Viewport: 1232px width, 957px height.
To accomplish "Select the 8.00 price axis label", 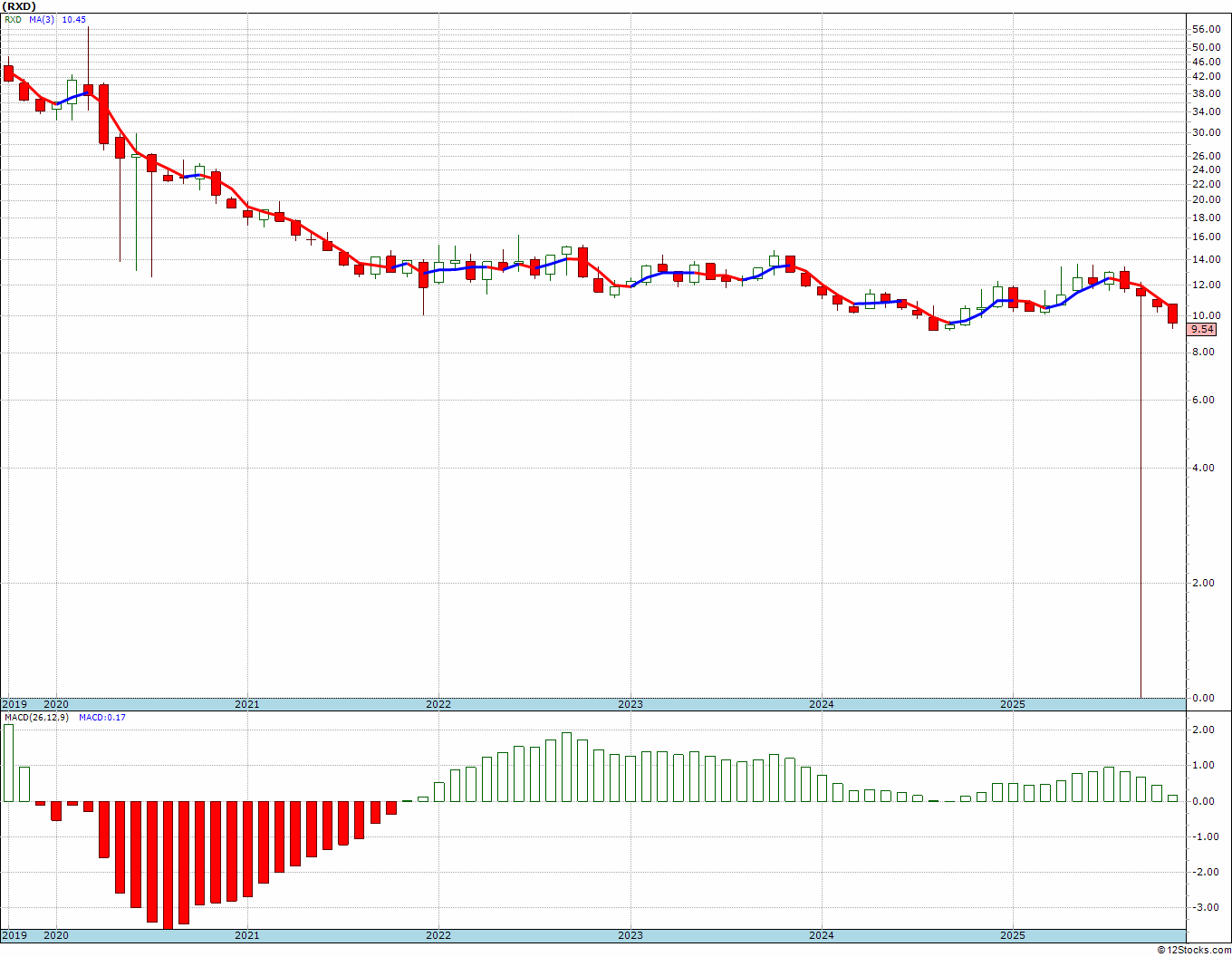I will pos(1205,353).
